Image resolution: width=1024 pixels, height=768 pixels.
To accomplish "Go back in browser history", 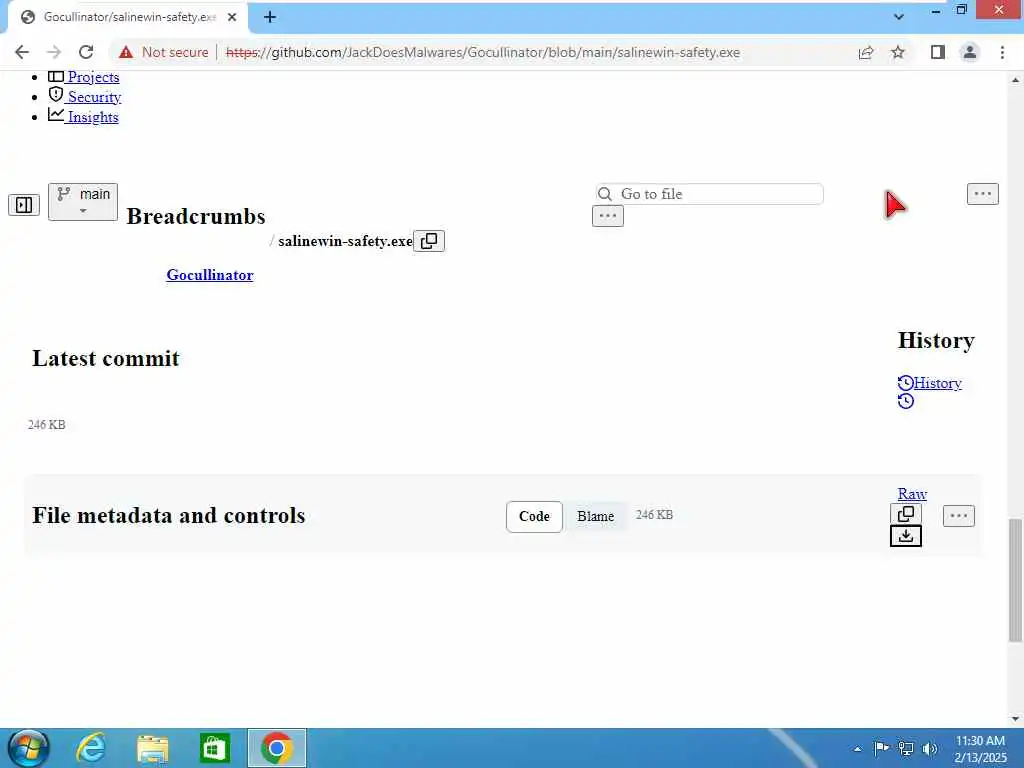I will tap(22, 52).
